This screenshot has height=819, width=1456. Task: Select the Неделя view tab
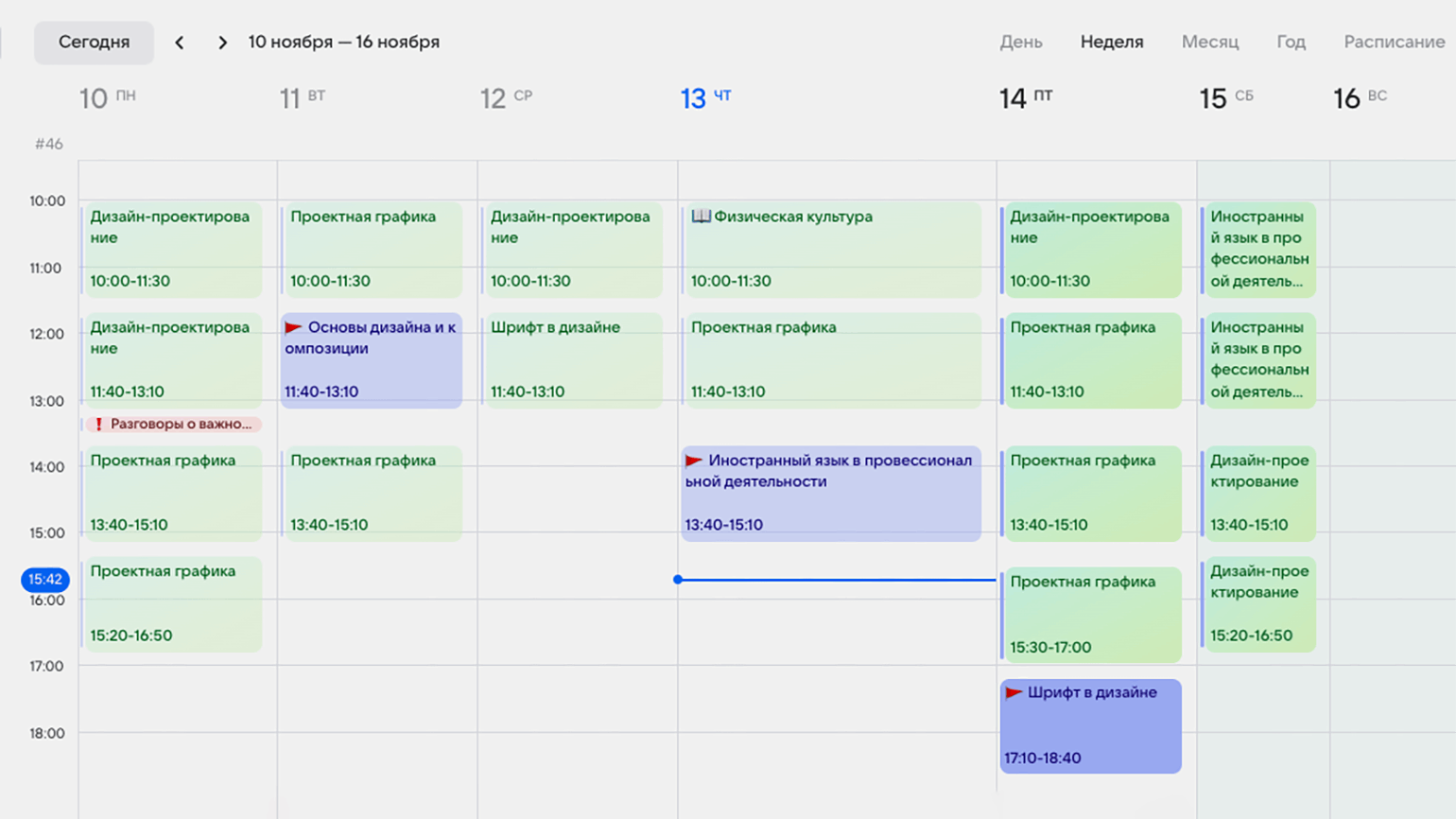[1112, 43]
